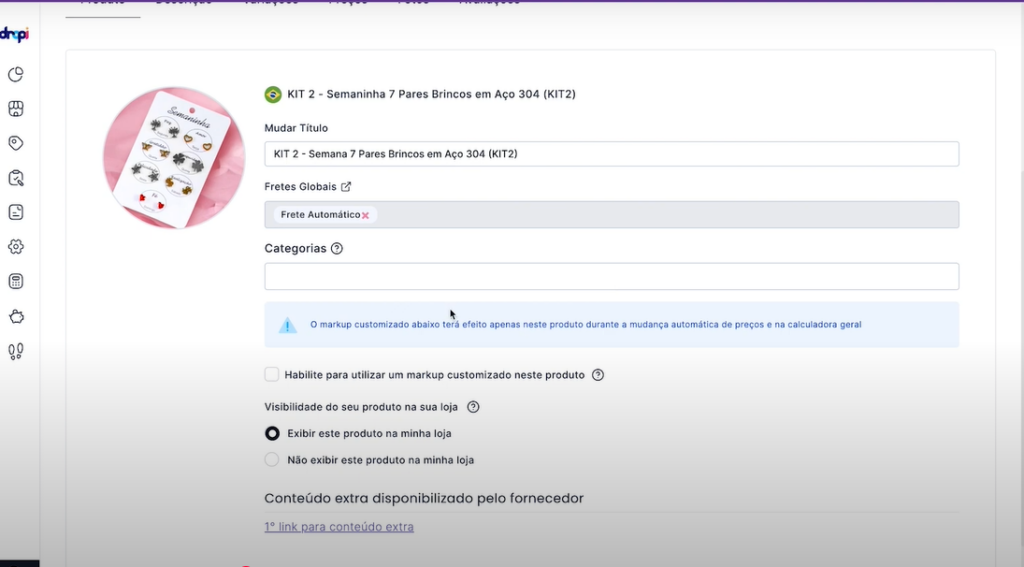Open the pie chart dashboard icon
Viewport: 1024px width, 567px height.
[16, 74]
